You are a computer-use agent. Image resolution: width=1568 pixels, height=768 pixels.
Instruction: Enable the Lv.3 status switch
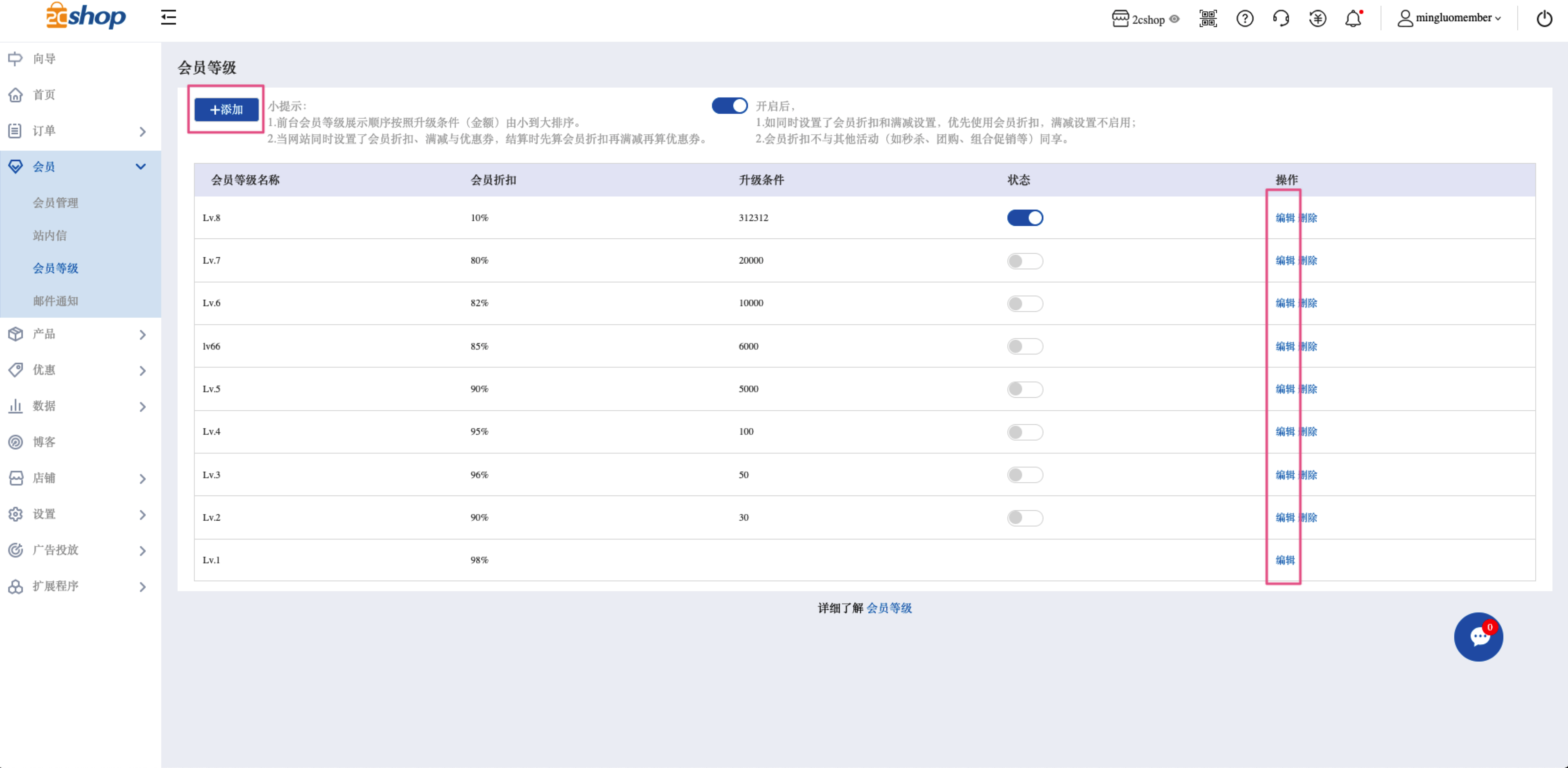click(x=1025, y=475)
